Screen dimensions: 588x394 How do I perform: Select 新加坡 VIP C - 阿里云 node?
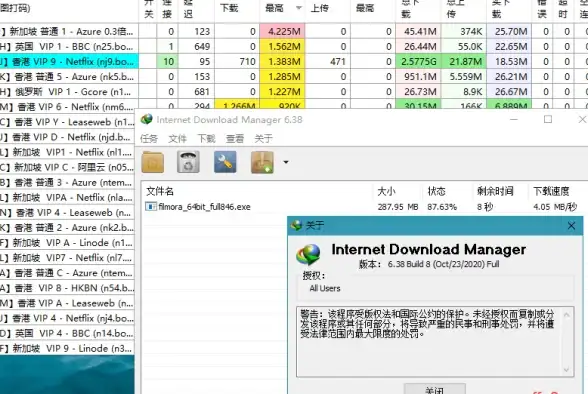tap(67, 167)
